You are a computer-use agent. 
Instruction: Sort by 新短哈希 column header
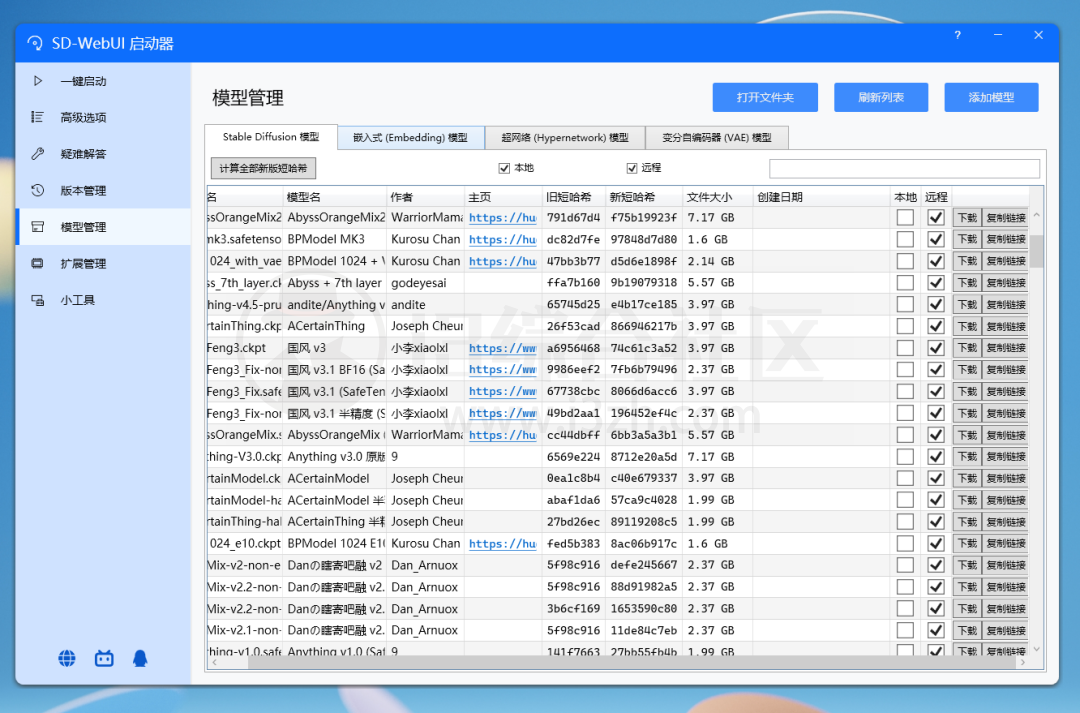coord(644,197)
